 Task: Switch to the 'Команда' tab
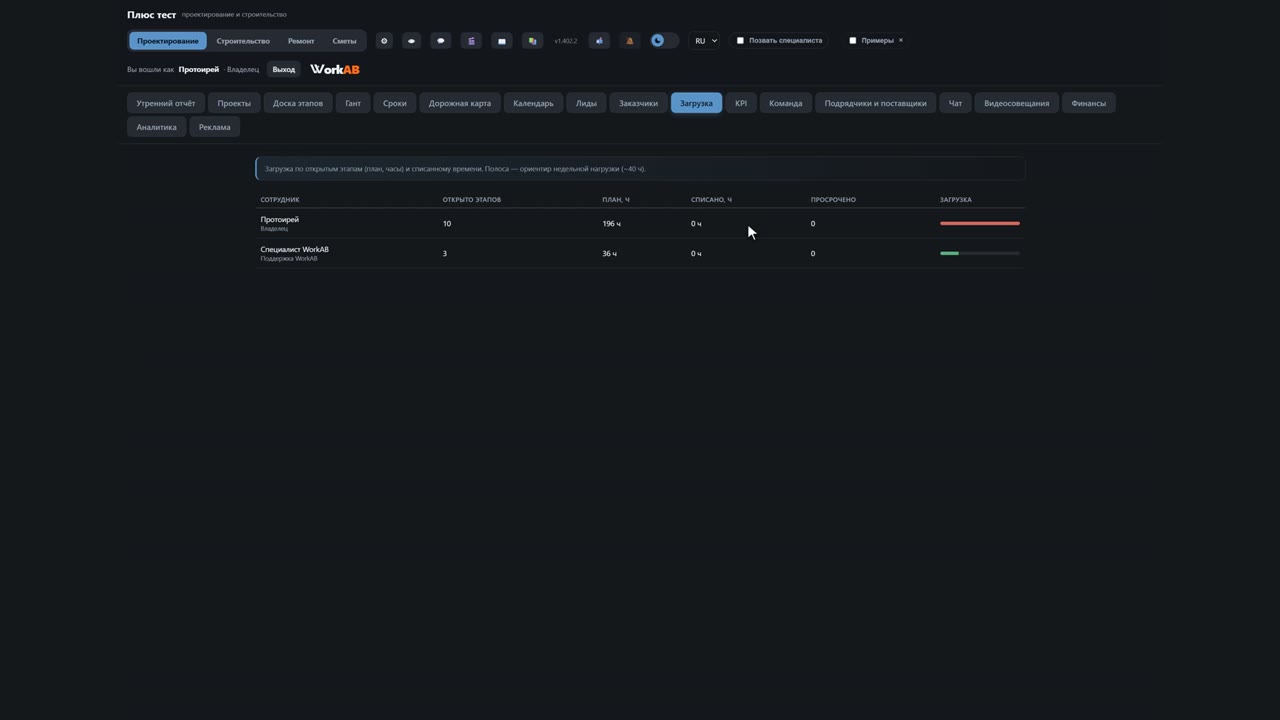pyautogui.click(x=786, y=103)
